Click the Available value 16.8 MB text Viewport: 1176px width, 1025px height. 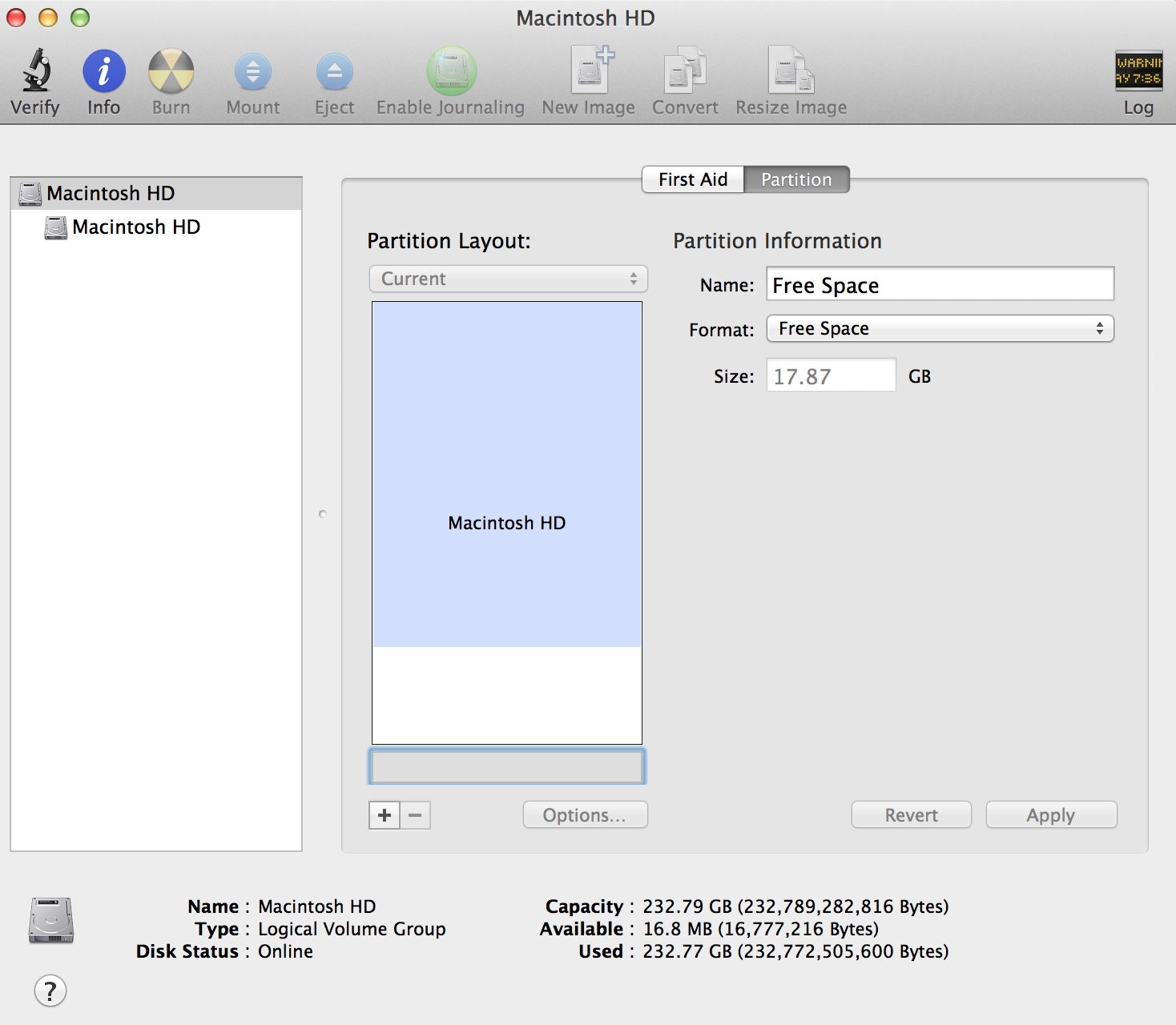click(x=761, y=929)
